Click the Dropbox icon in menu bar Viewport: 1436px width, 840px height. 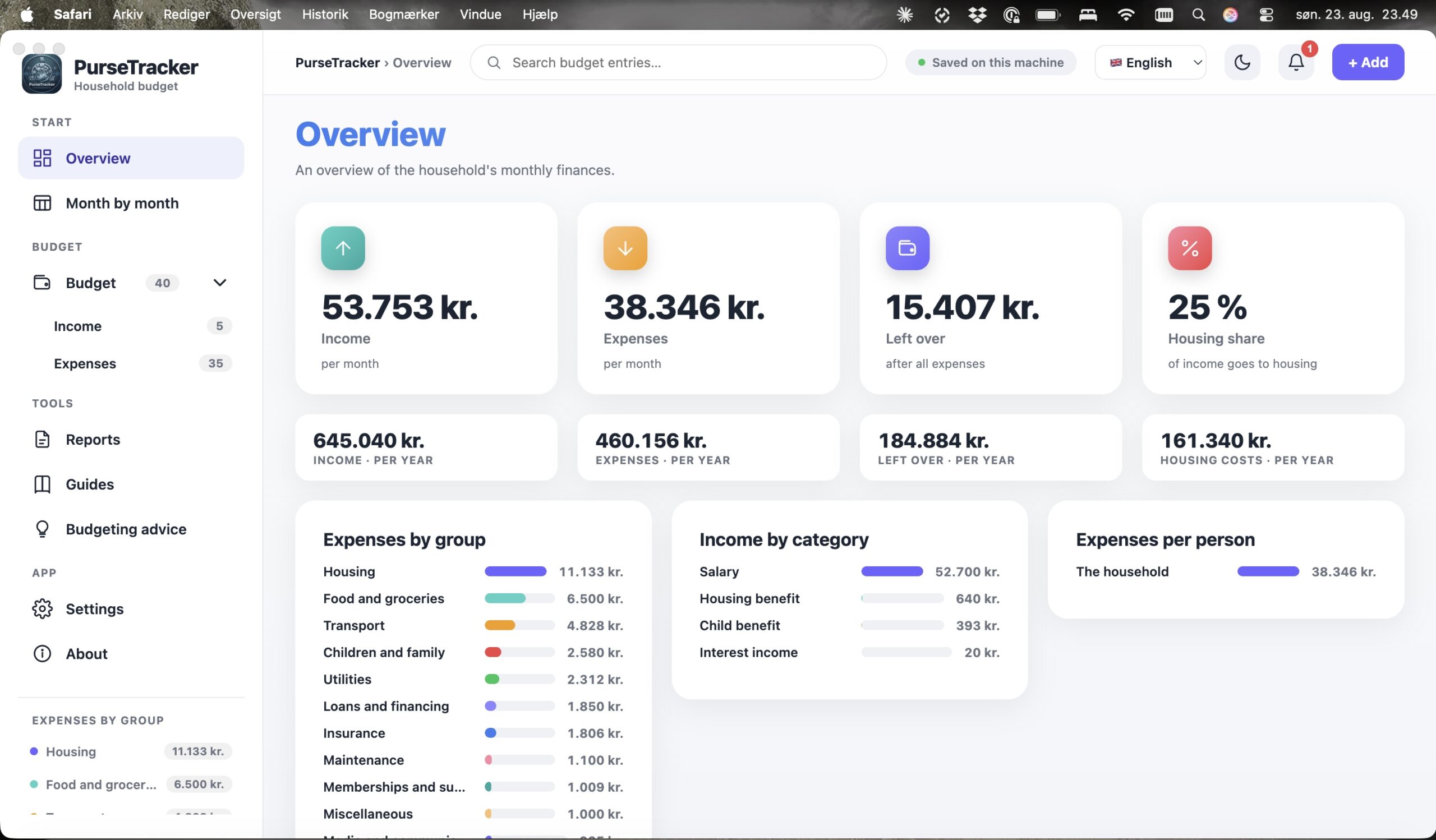point(977,15)
